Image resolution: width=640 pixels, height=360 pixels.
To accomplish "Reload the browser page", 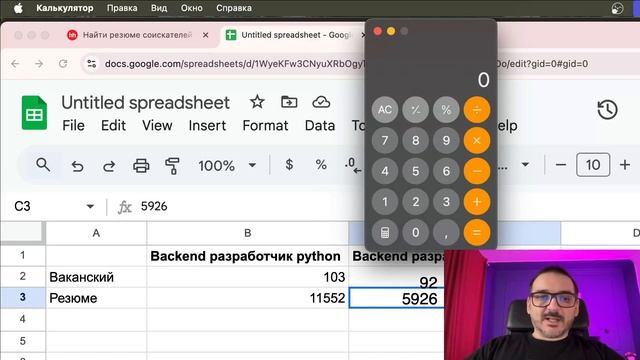I will (63, 64).
